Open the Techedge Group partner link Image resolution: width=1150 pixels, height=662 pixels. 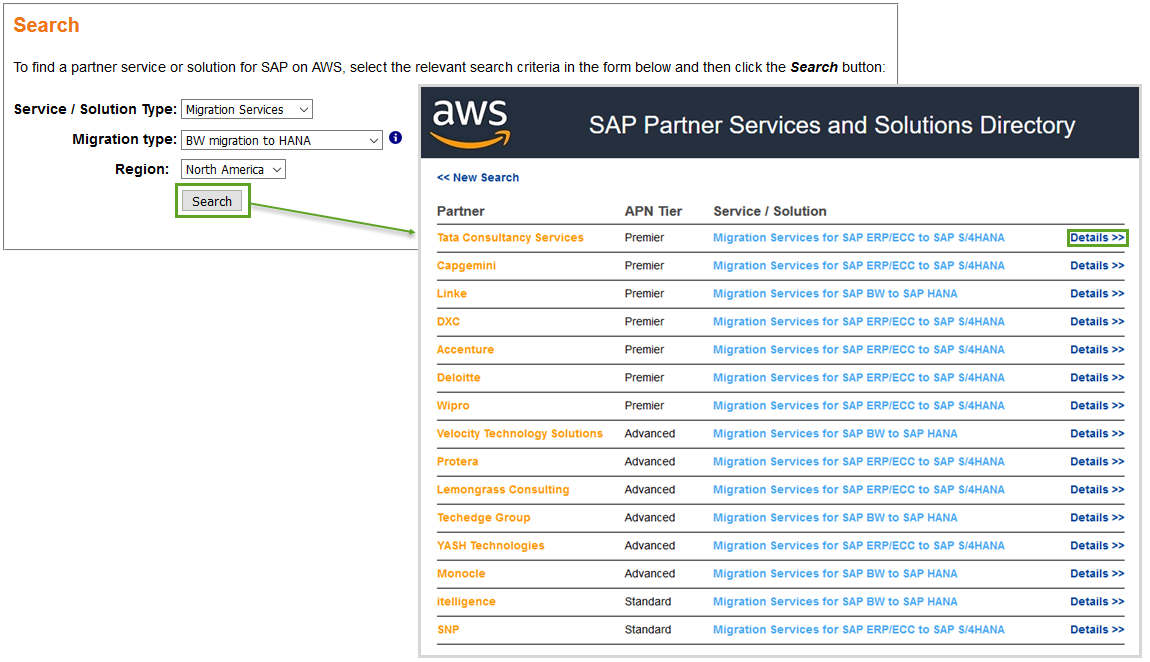click(483, 518)
